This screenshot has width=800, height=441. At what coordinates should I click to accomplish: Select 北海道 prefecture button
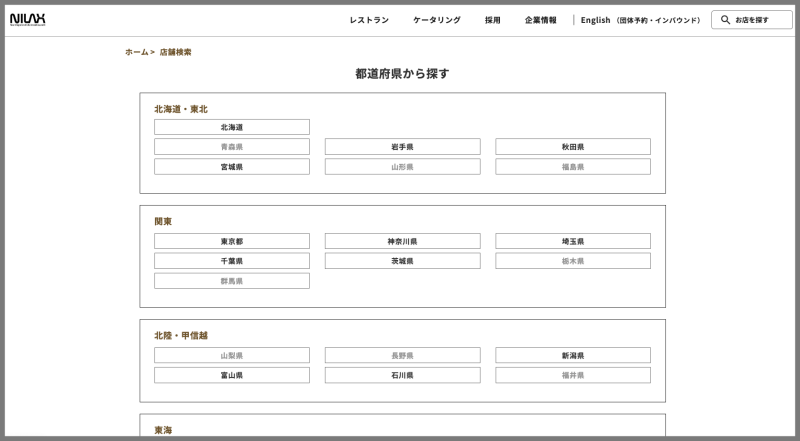[232, 127]
